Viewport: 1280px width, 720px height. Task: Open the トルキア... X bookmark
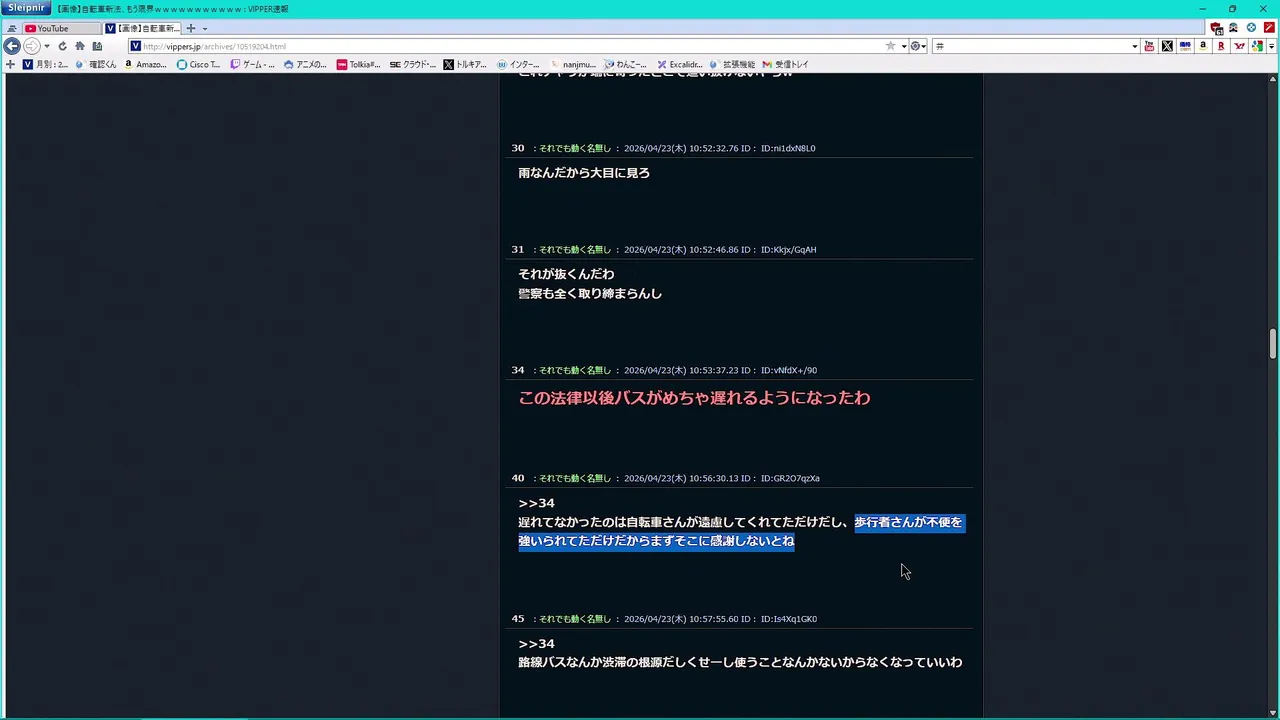pos(465,64)
